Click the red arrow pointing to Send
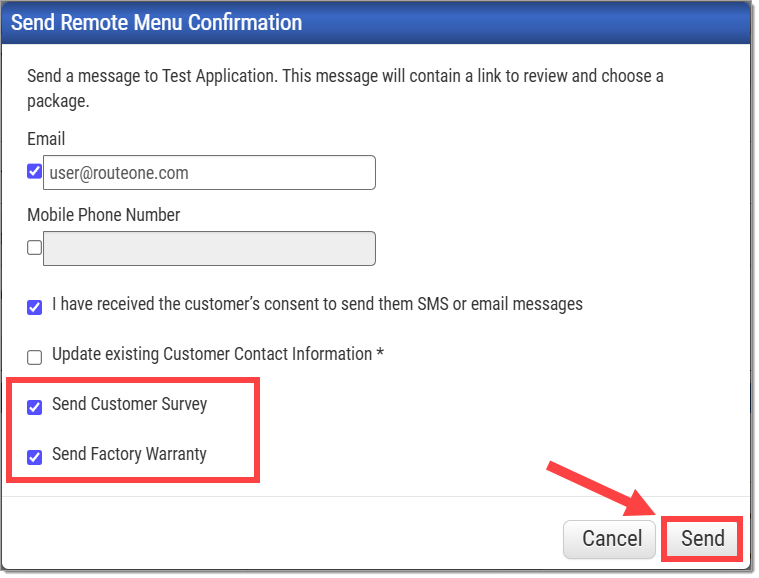 click(601, 489)
